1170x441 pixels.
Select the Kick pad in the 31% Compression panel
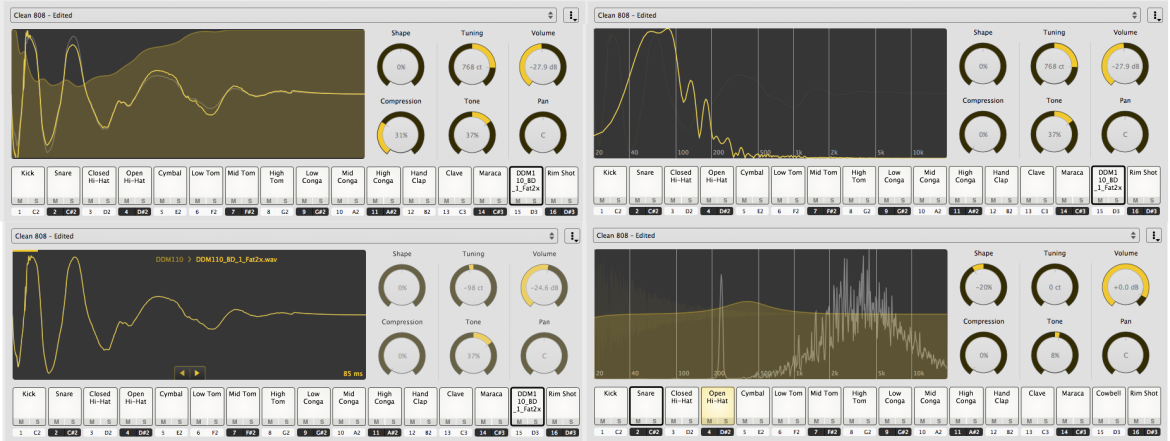point(28,185)
